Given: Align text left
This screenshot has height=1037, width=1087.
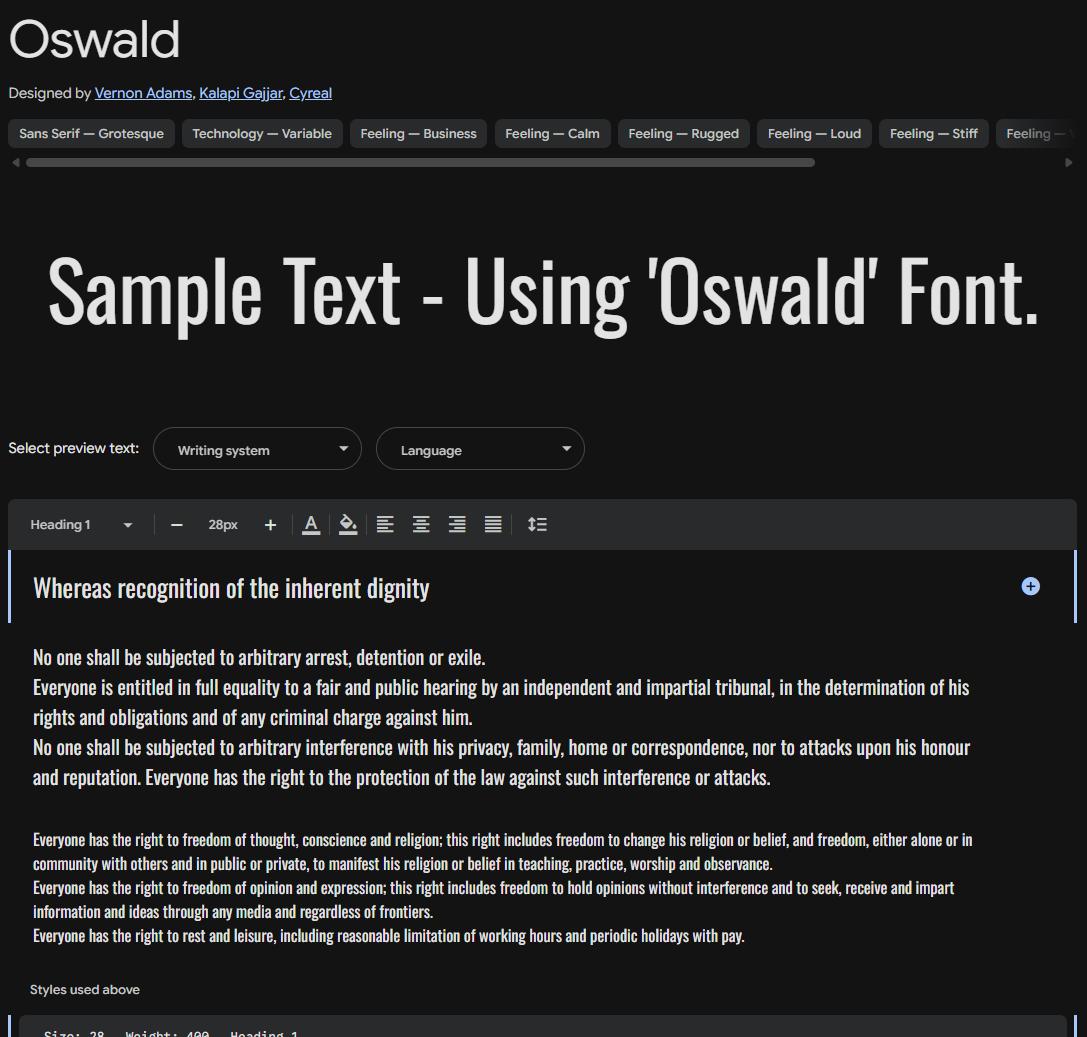Looking at the screenshot, I should click(385, 525).
